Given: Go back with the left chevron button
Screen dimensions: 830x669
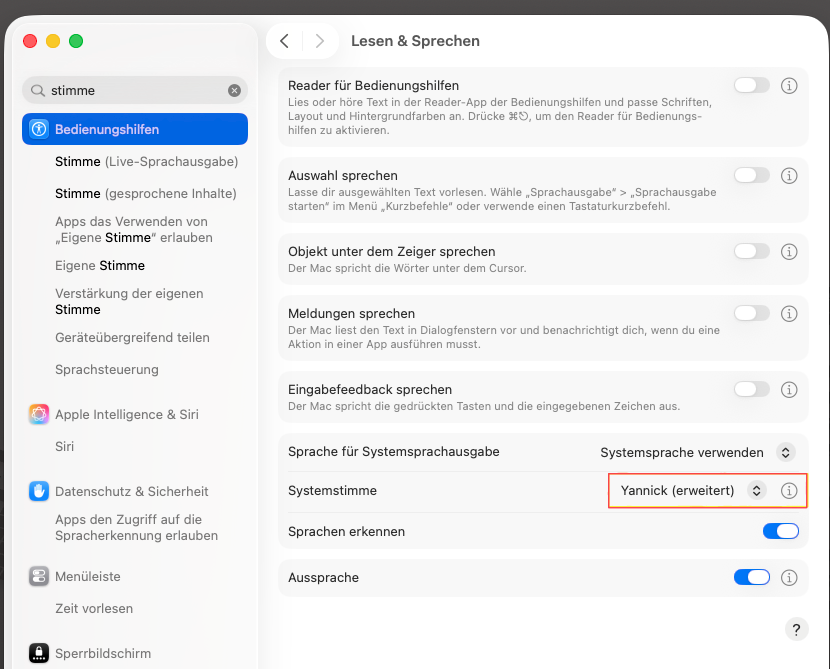Looking at the screenshot, I should tap(285, 41).
